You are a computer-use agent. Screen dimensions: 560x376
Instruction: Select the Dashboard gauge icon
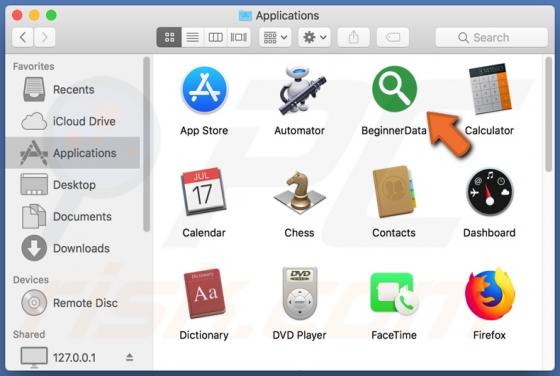pos(489,192)
